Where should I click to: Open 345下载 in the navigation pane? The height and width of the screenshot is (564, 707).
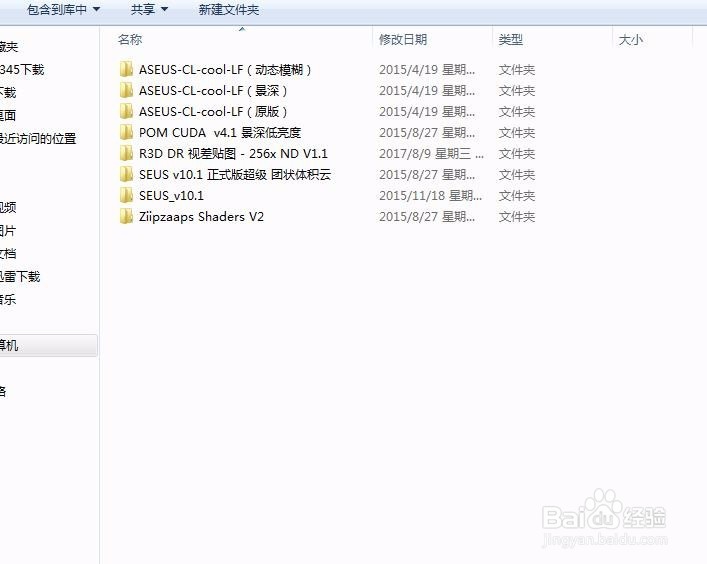[22, 69]
